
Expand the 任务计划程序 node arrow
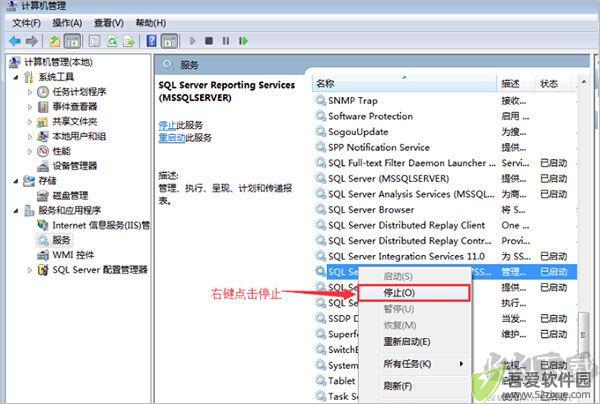point(30,92)
